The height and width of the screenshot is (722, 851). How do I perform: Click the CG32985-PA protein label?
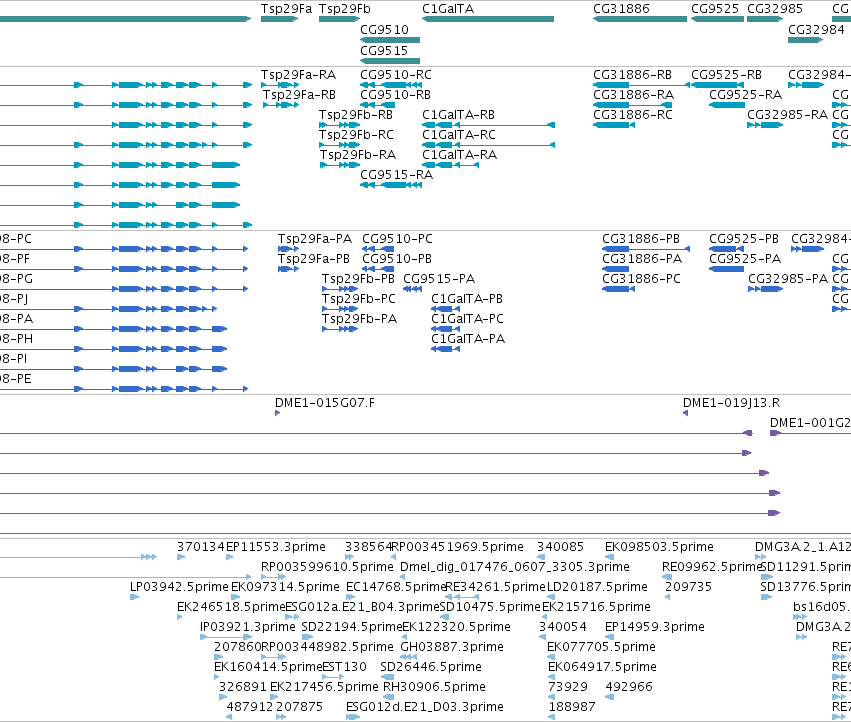coord(788,279)
